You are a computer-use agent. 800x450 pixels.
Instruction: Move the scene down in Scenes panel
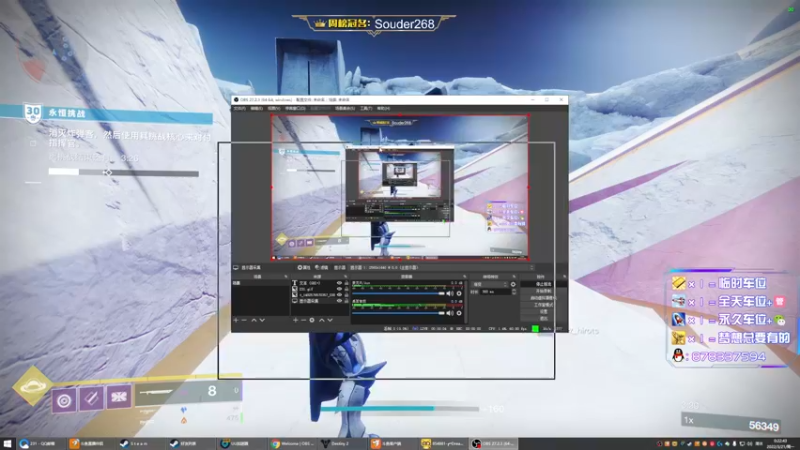[x=262, y=320]
